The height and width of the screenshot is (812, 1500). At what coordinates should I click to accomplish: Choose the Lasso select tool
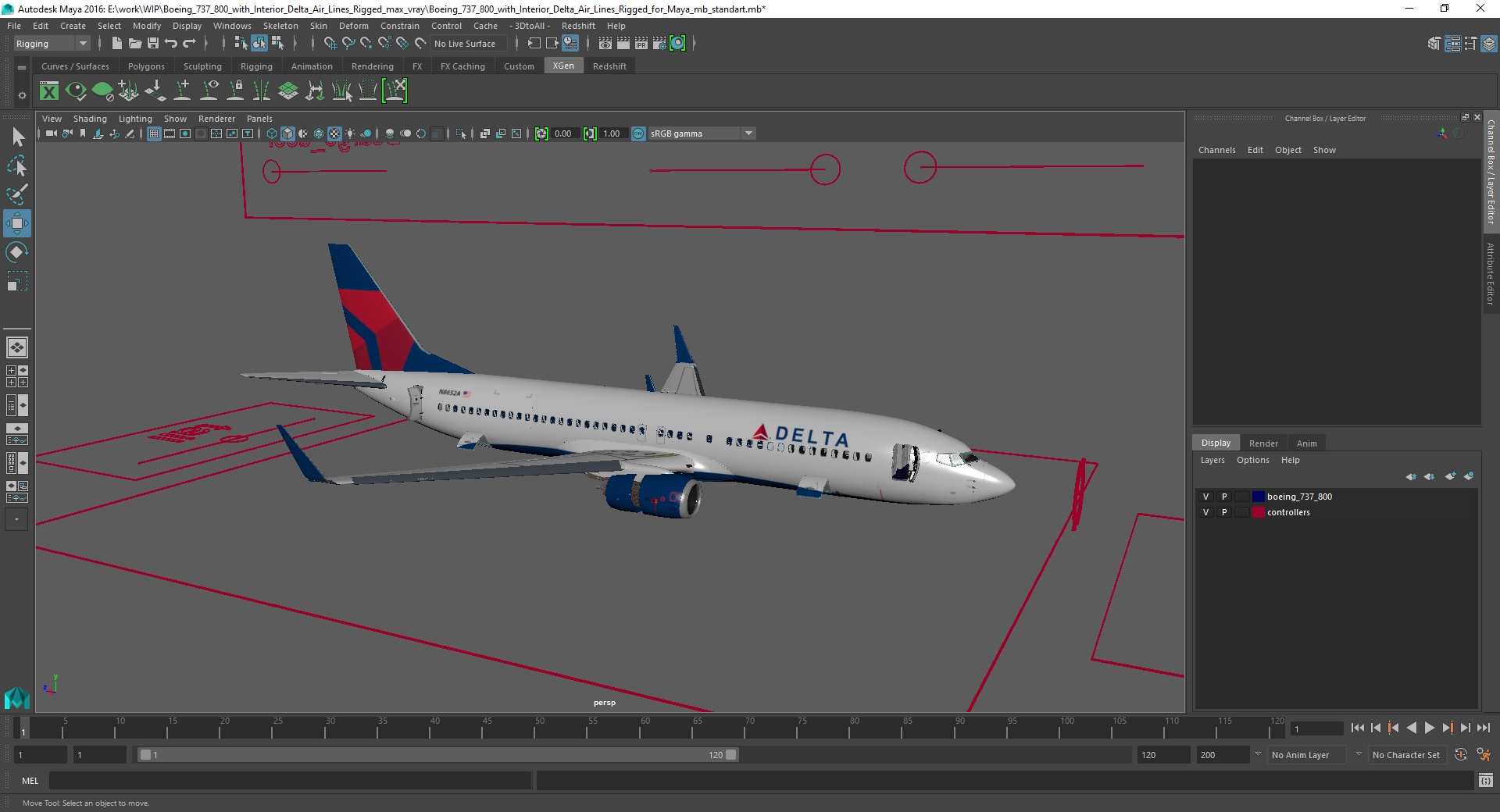click(17, 166)
